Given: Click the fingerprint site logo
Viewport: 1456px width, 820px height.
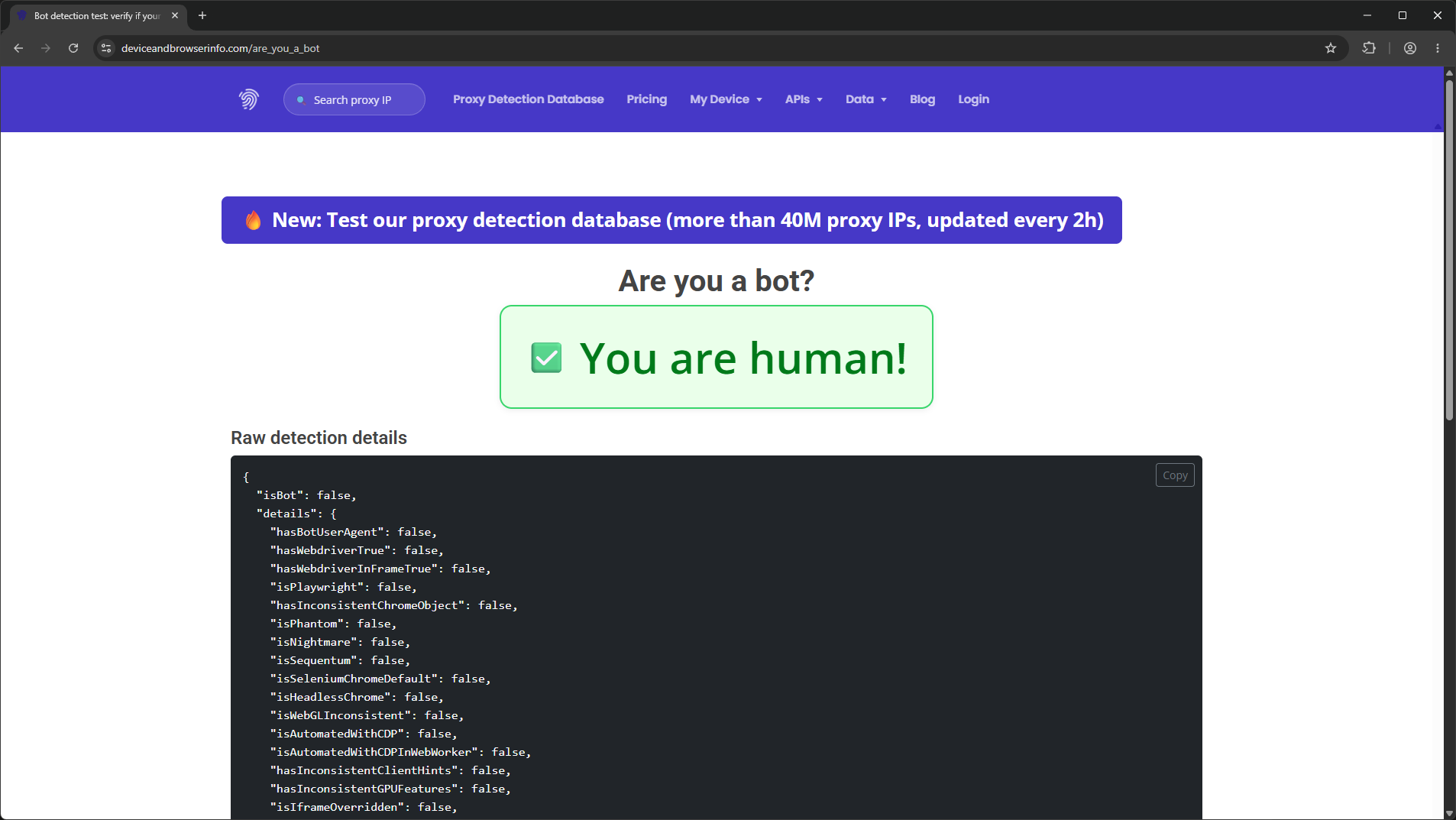Looking at the screenshot, I should coord(248,99).
